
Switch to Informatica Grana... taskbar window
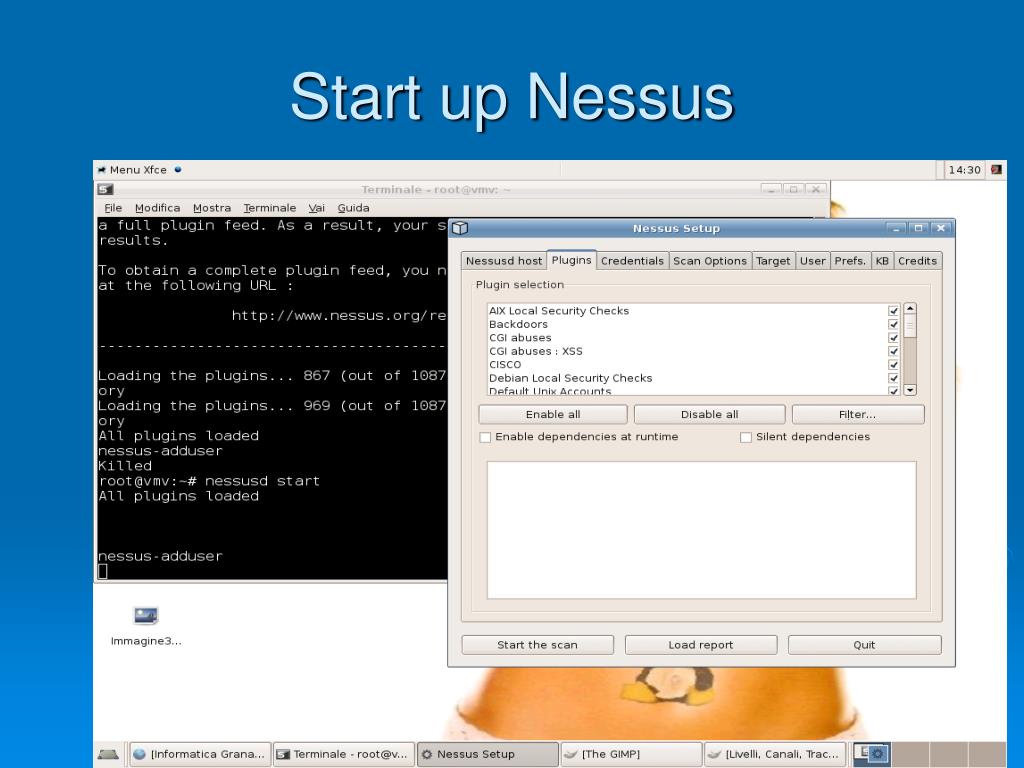click(x=199, y=754)
